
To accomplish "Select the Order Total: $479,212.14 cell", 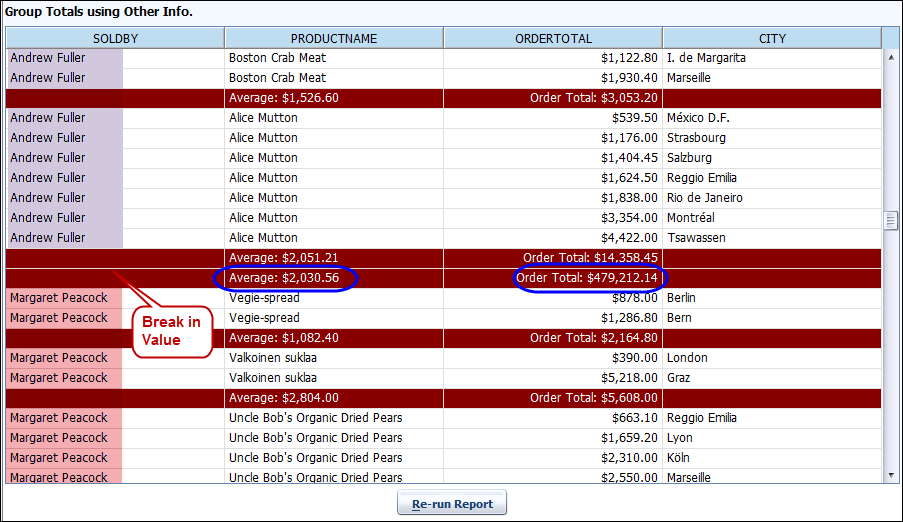I will click(590, 278).
